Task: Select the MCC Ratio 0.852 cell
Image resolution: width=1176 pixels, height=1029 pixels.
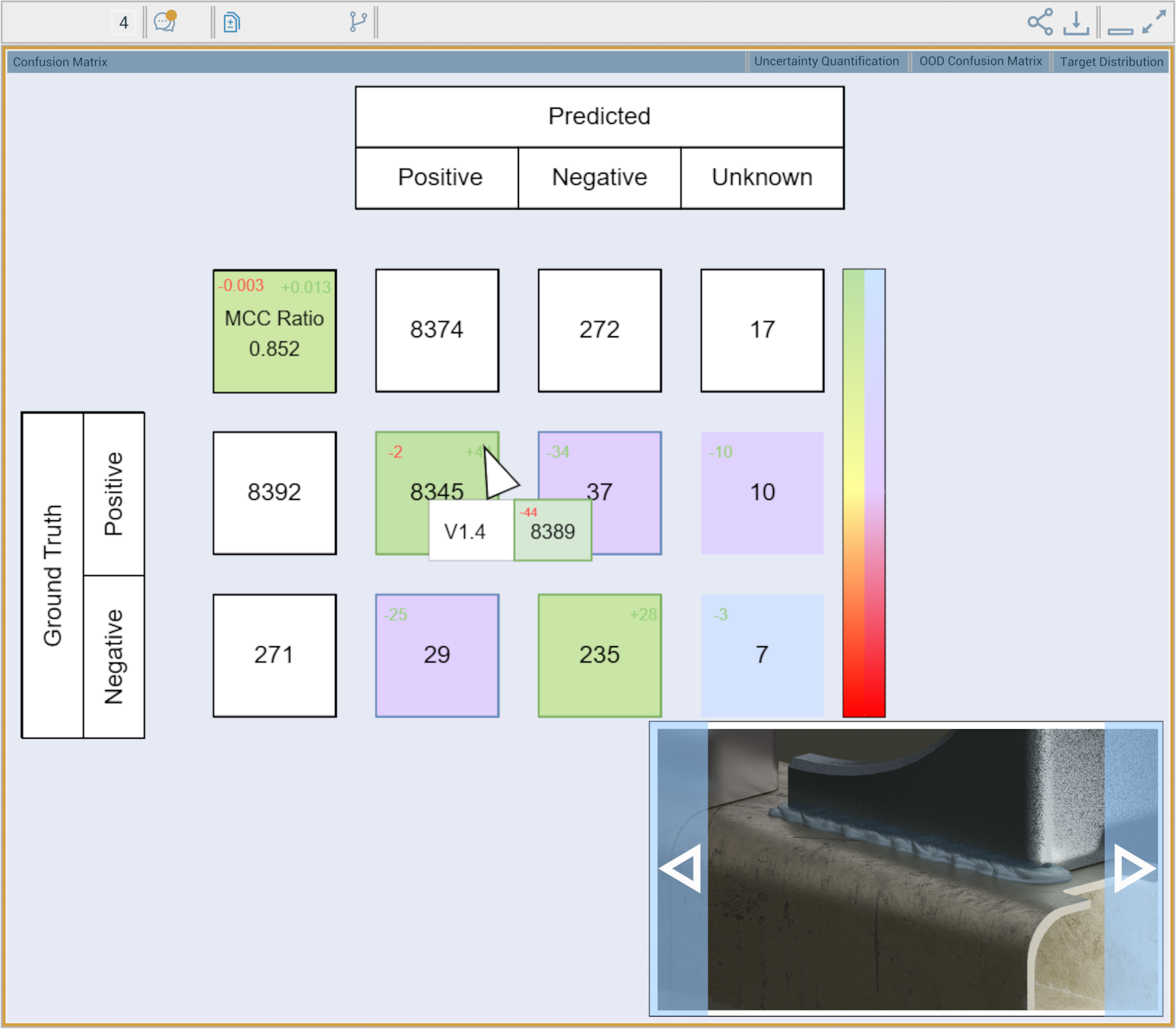Action: click(275, 331)
